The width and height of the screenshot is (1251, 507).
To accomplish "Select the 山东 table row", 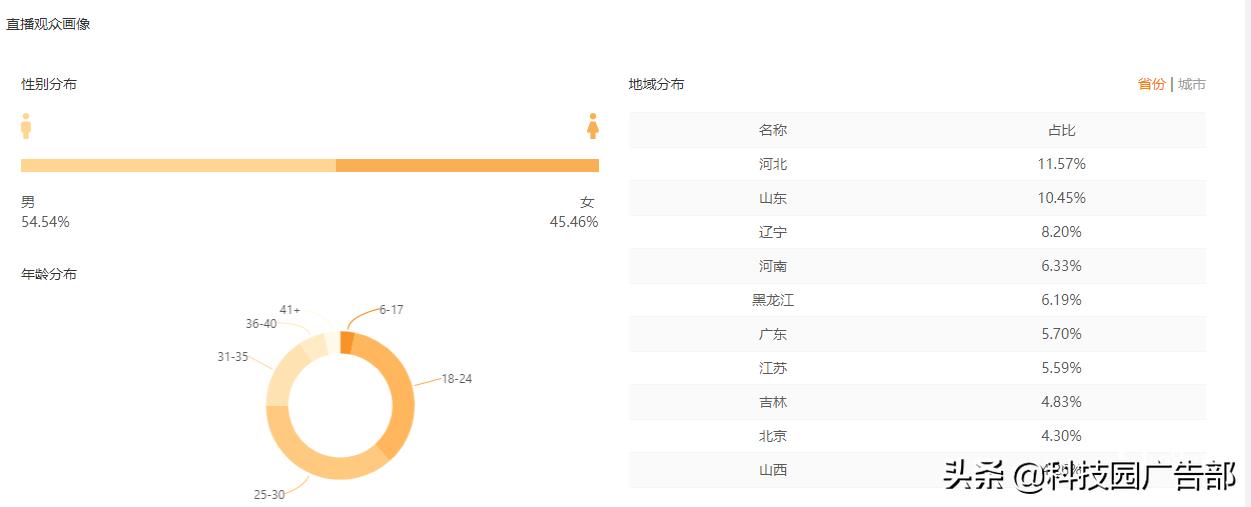I will (x=917, y=198).
